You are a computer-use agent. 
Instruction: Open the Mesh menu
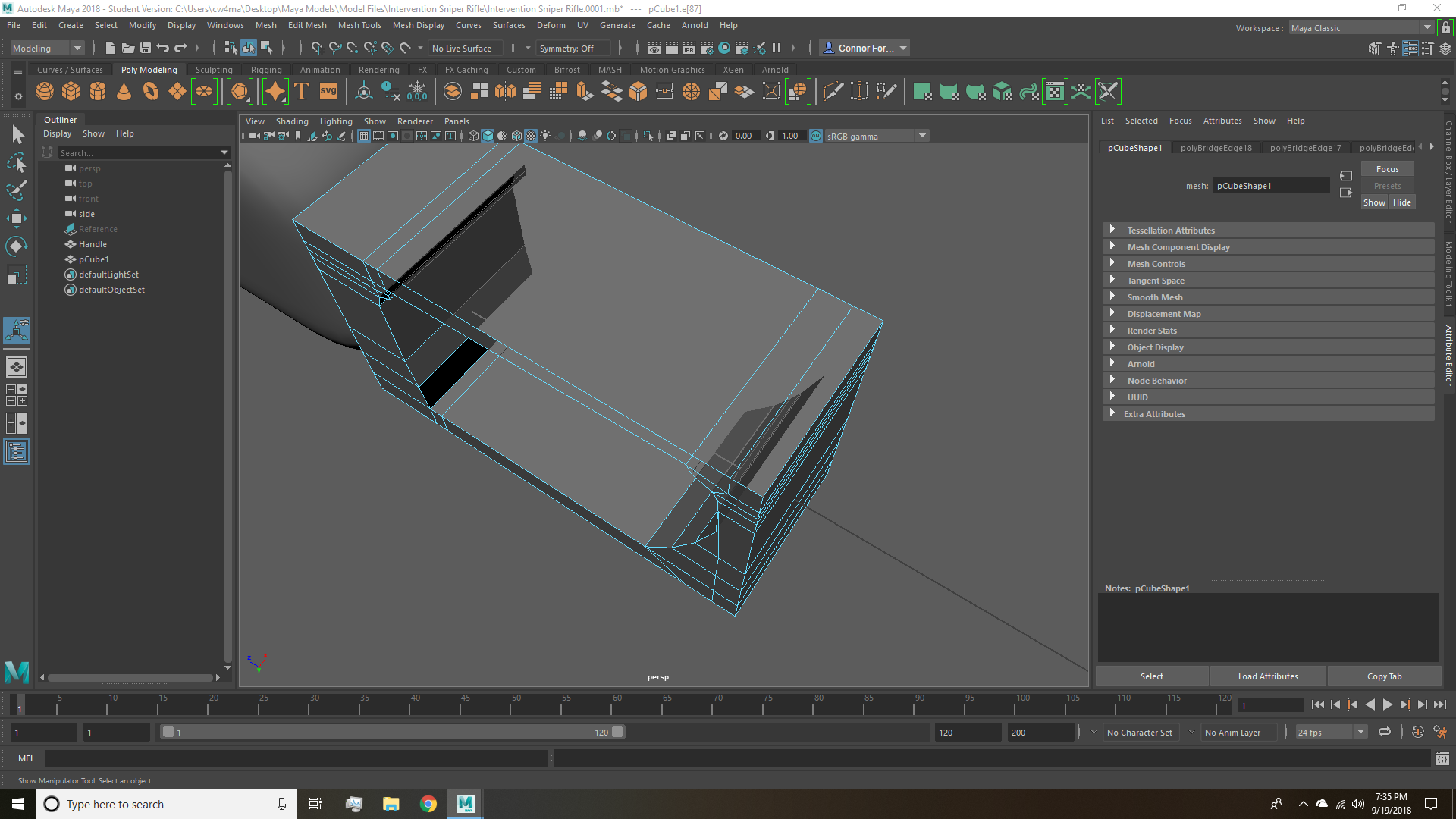tap(266, 25)
